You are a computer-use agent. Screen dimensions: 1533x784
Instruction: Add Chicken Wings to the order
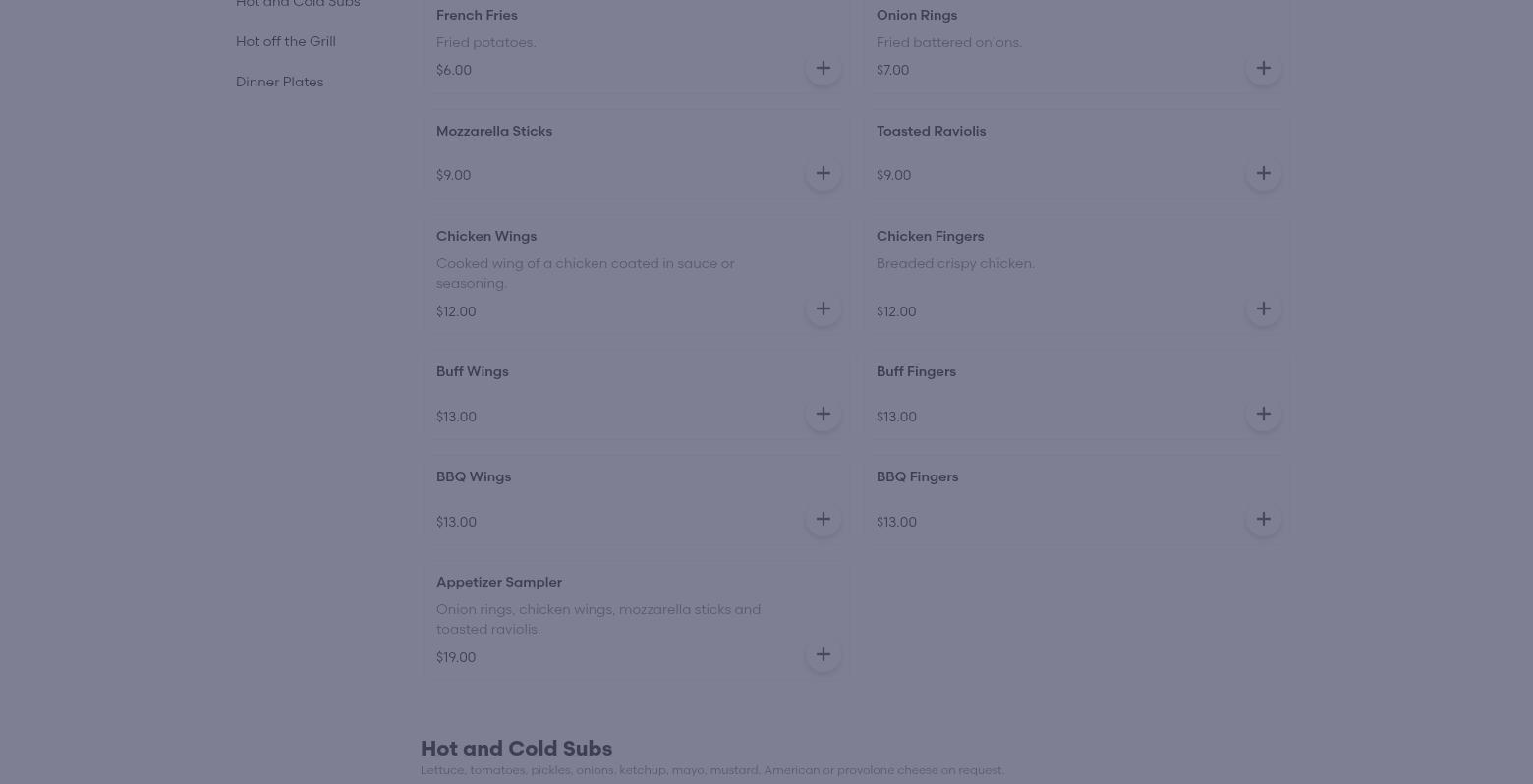823,308
